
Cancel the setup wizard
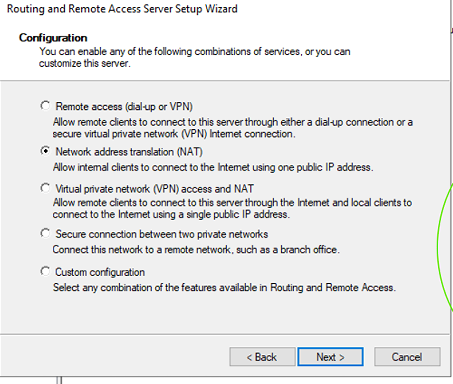pyautogui.click(x=407, y=357)
